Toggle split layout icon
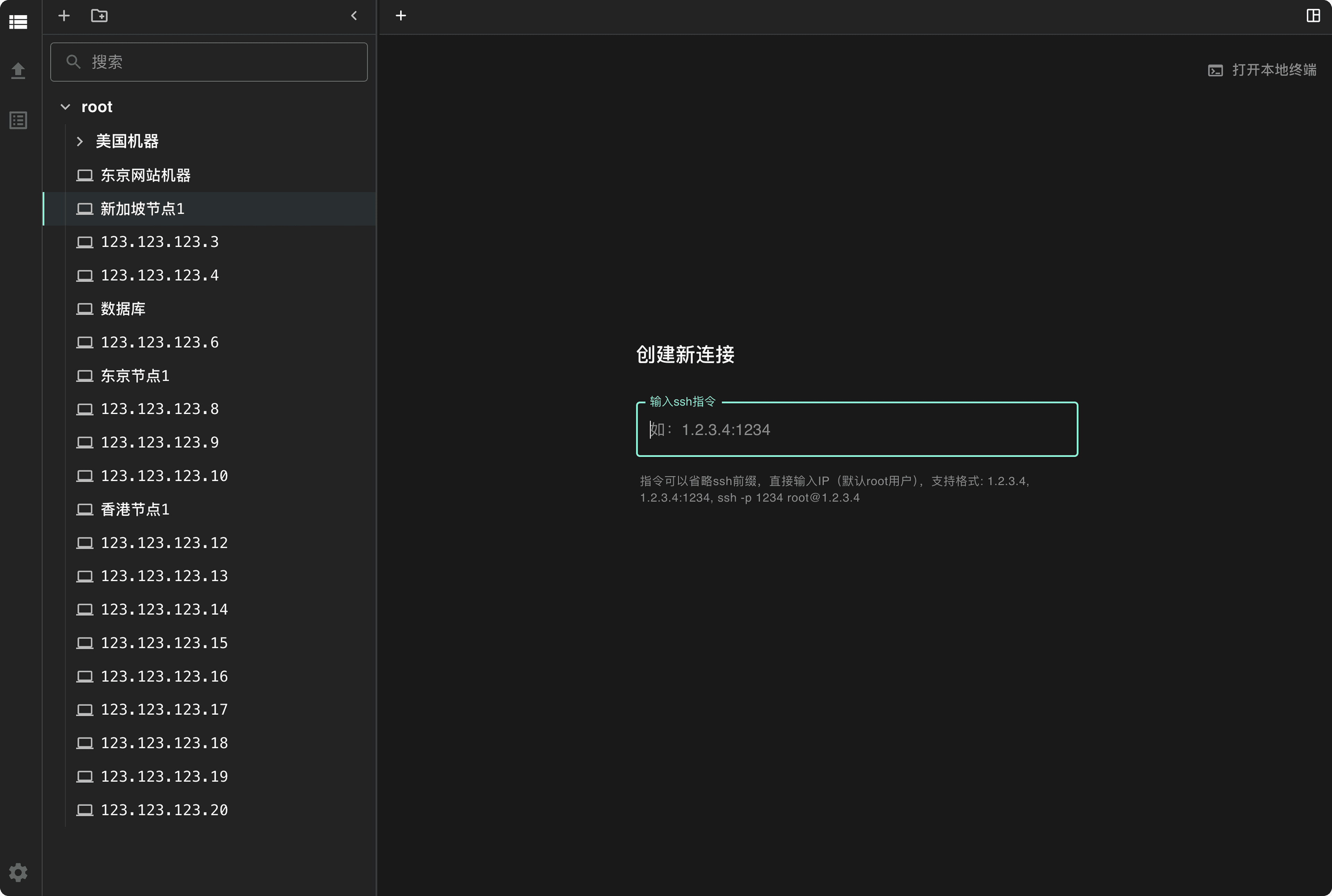 click(1313, 15)
